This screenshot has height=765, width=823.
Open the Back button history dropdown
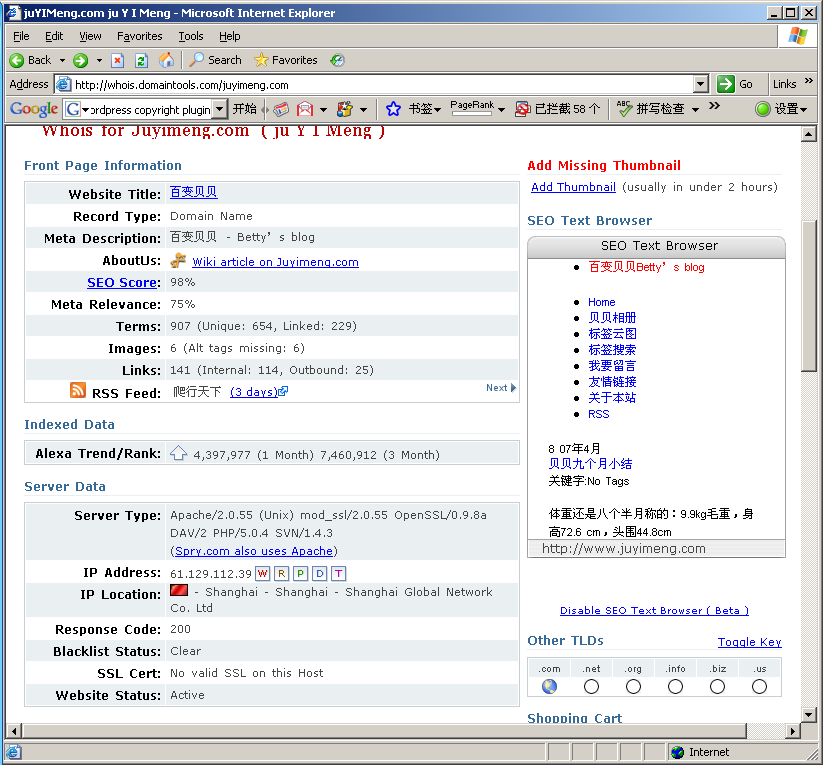(62, 60)
